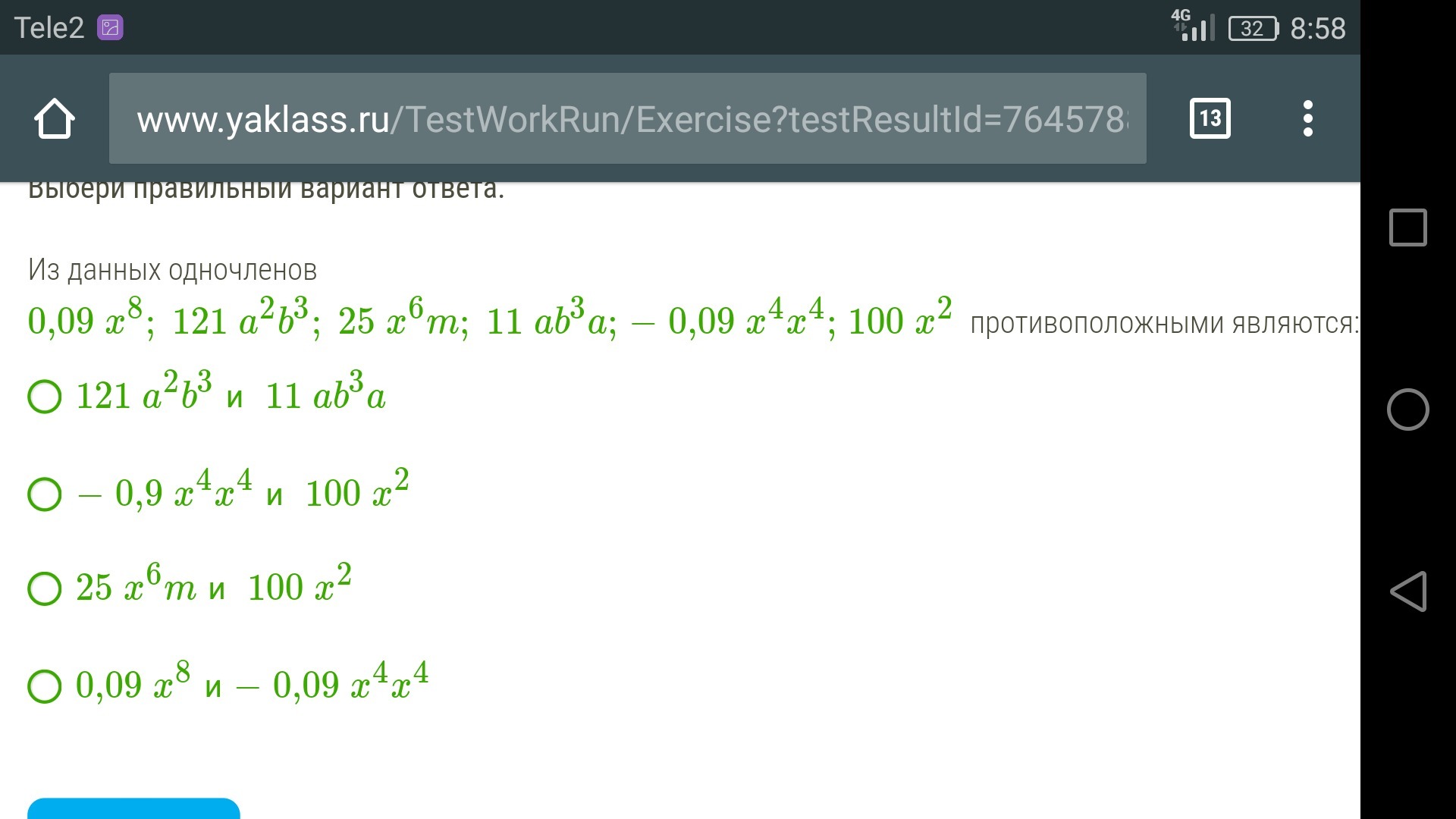Tap the word 'противоположными являются'
Screen dimensions: 1456x819
tap(1164, 324)
